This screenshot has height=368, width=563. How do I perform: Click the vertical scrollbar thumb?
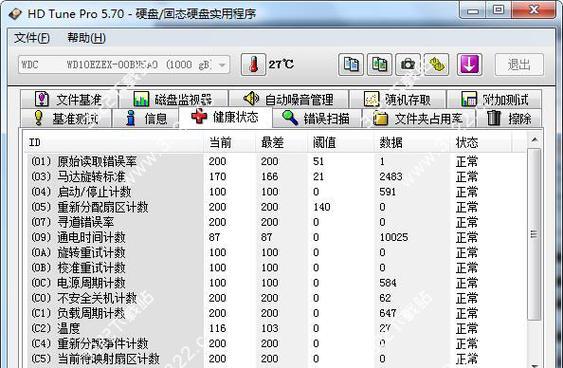point(535,234)
